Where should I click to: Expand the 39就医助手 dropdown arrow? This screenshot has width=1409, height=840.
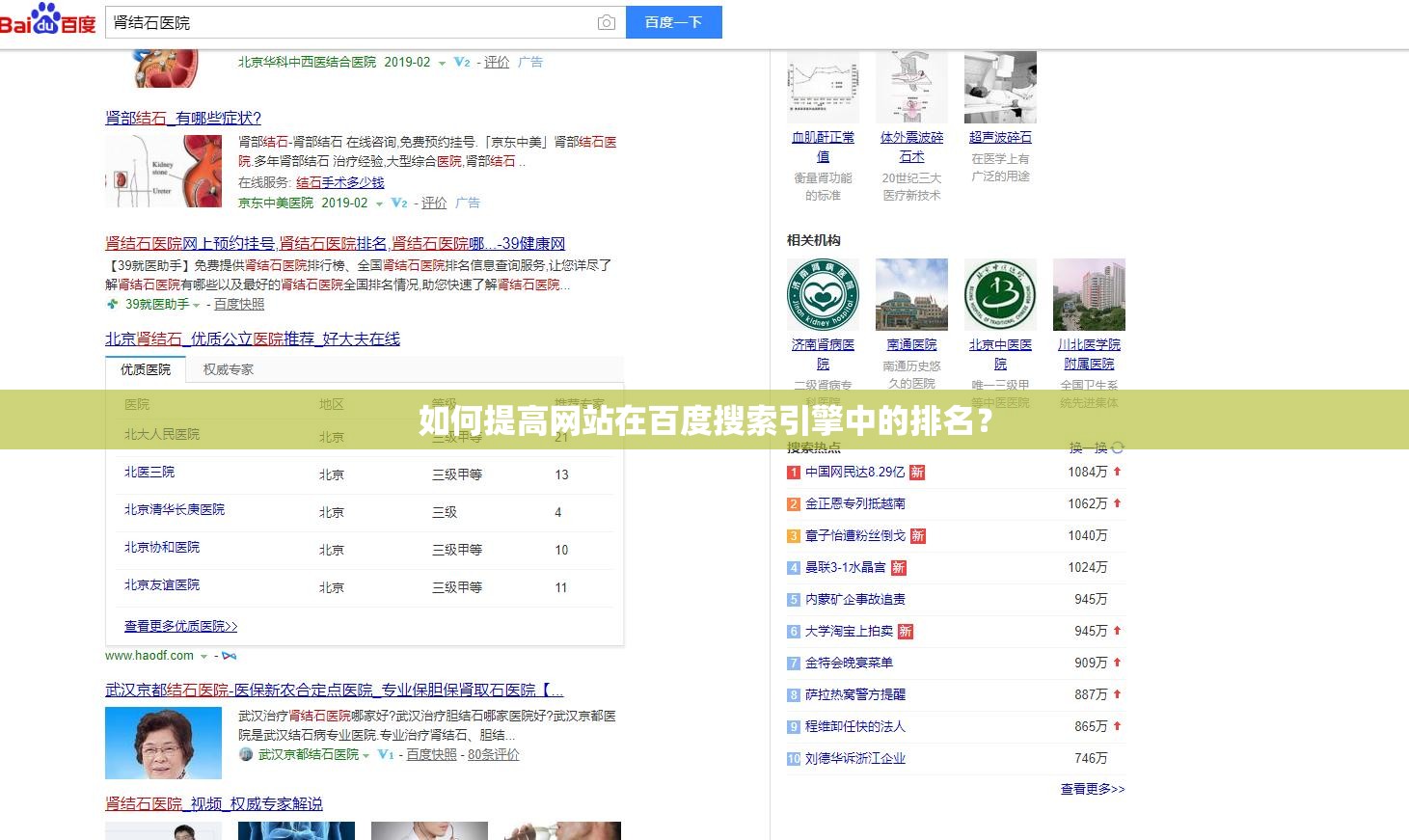pyautogui.click(x=197, y=305)
